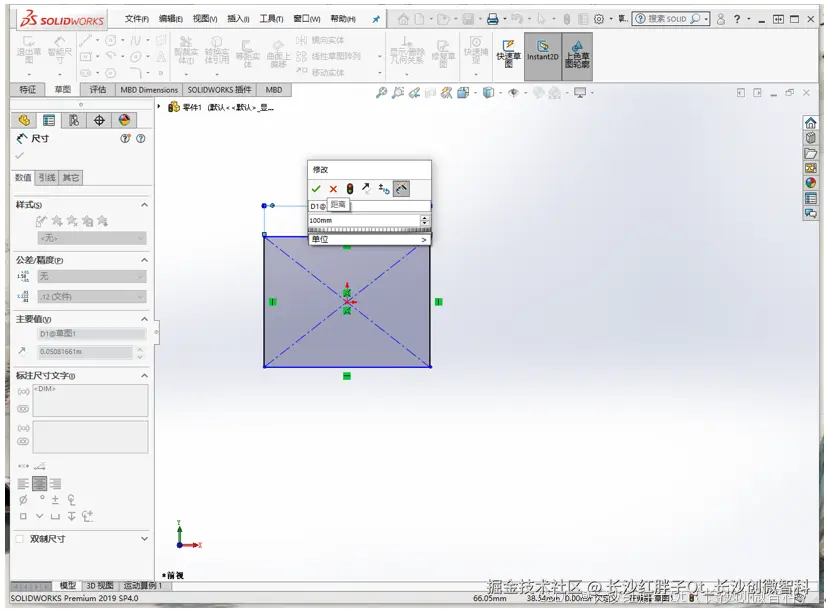Open the Custom Properties icon in task pane
The height and width of the screenshot is (612, 826).
point(810,198)
